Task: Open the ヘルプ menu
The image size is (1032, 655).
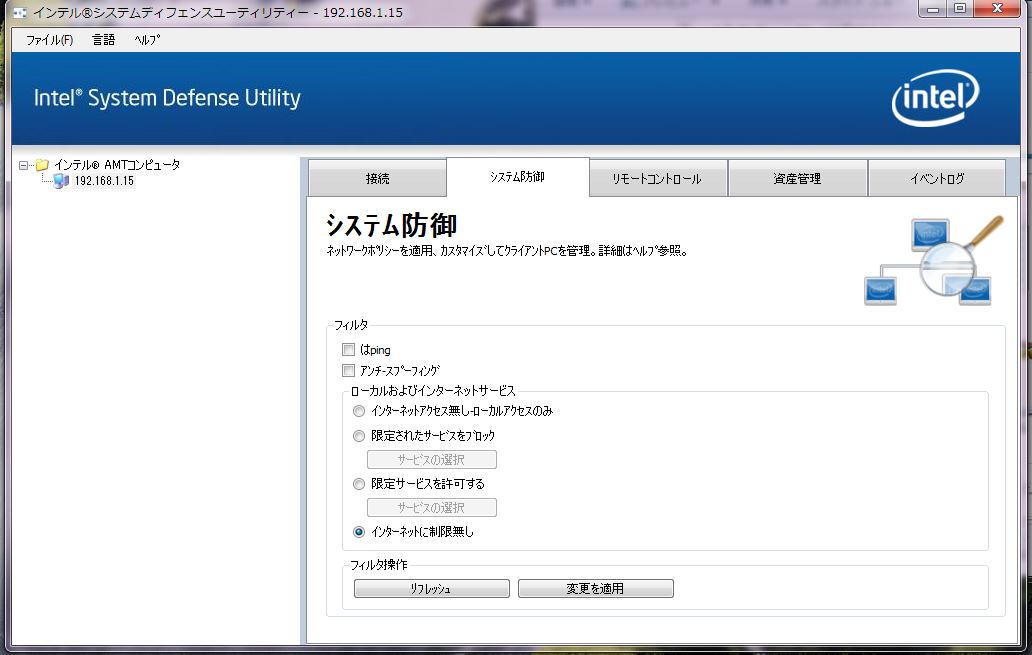Action: click(147, 40)
